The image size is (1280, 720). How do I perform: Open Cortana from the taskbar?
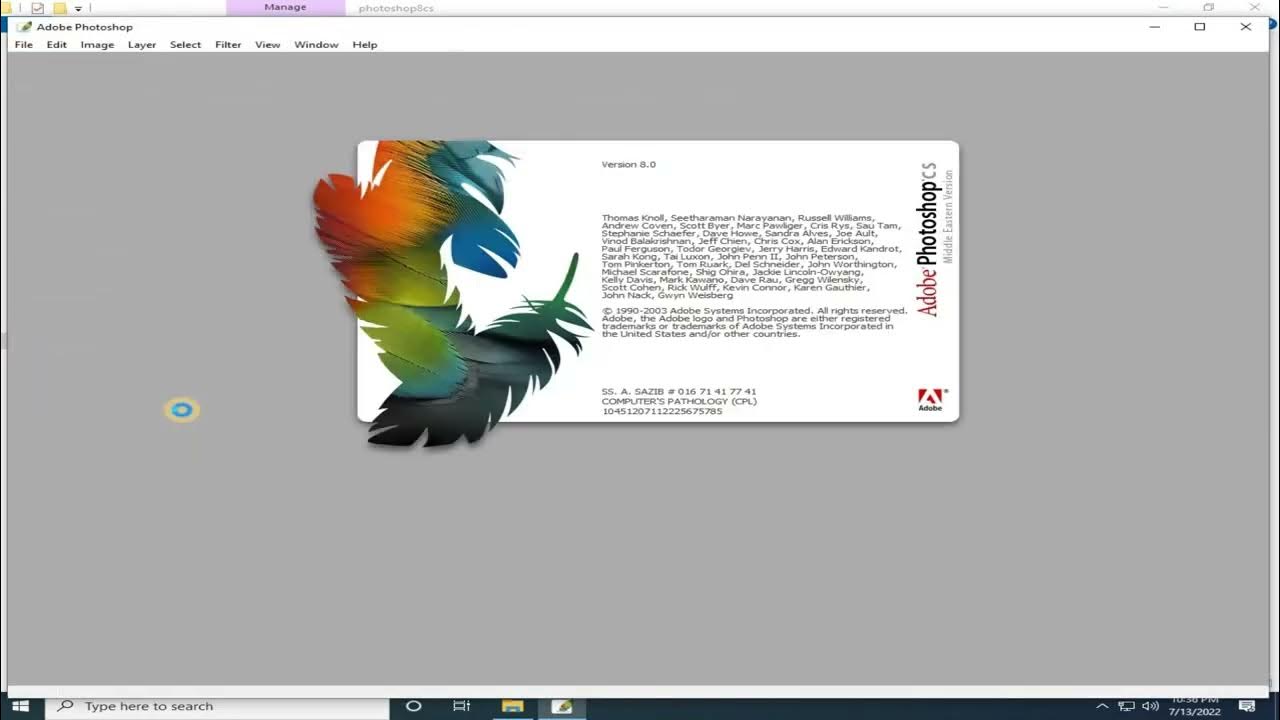(x=413, y=706)
